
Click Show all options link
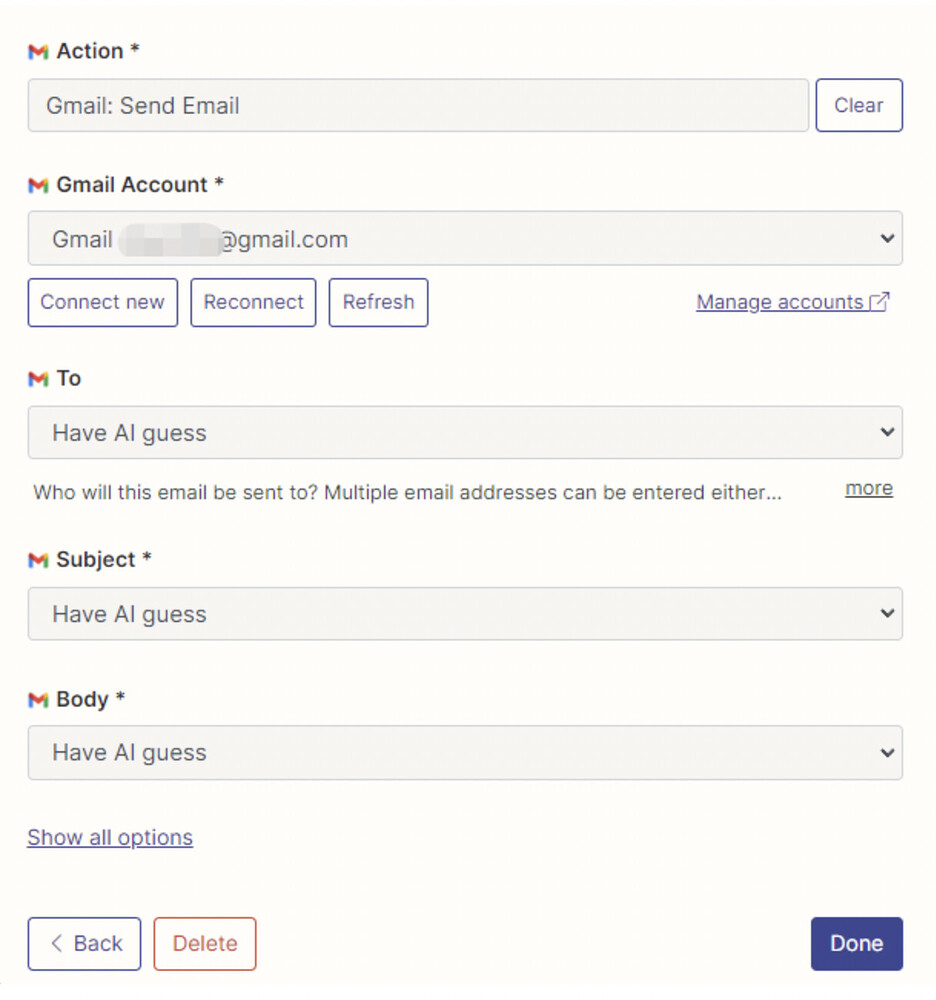tap(110, 837)
